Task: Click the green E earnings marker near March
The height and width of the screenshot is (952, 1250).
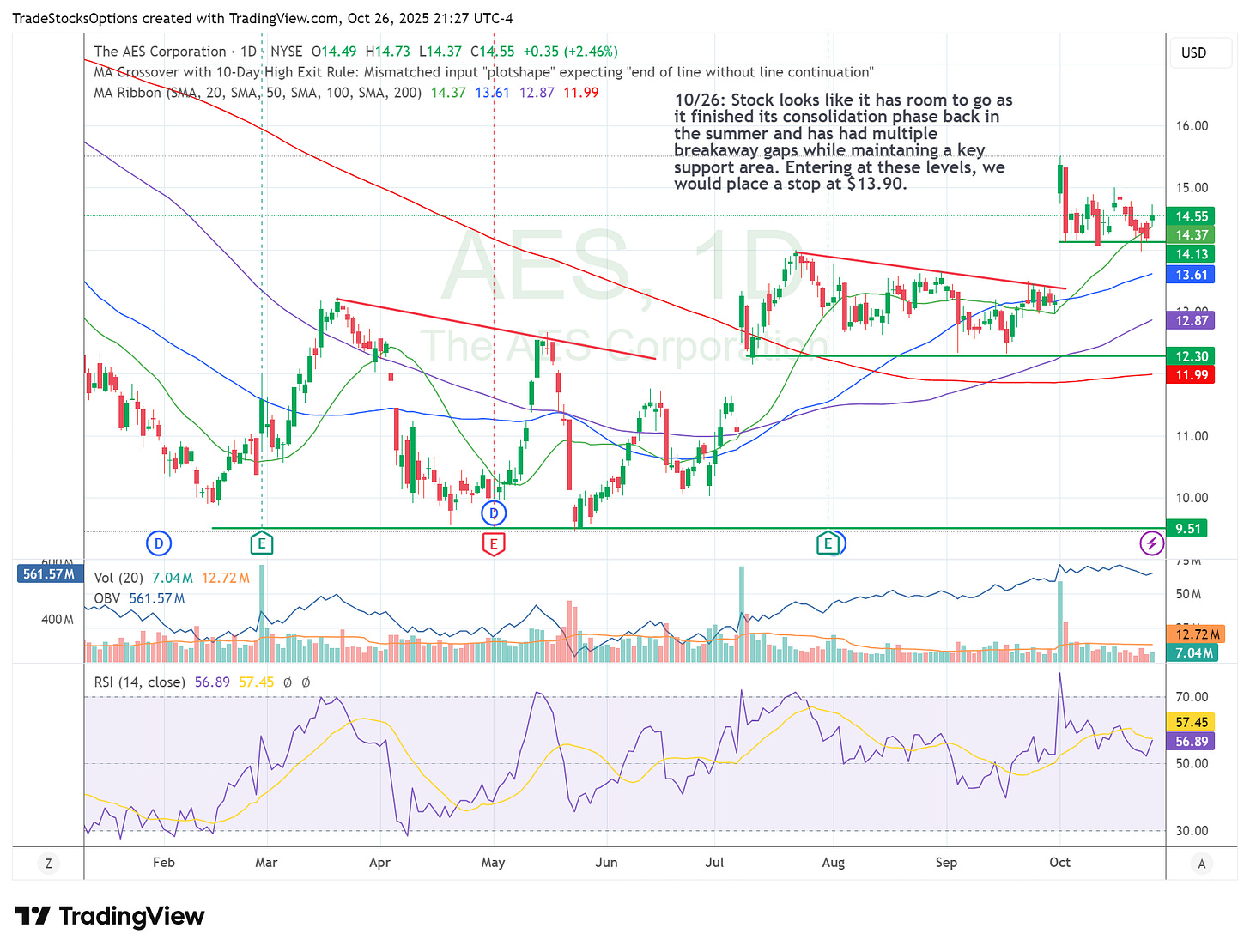Action: coord(261,543)
